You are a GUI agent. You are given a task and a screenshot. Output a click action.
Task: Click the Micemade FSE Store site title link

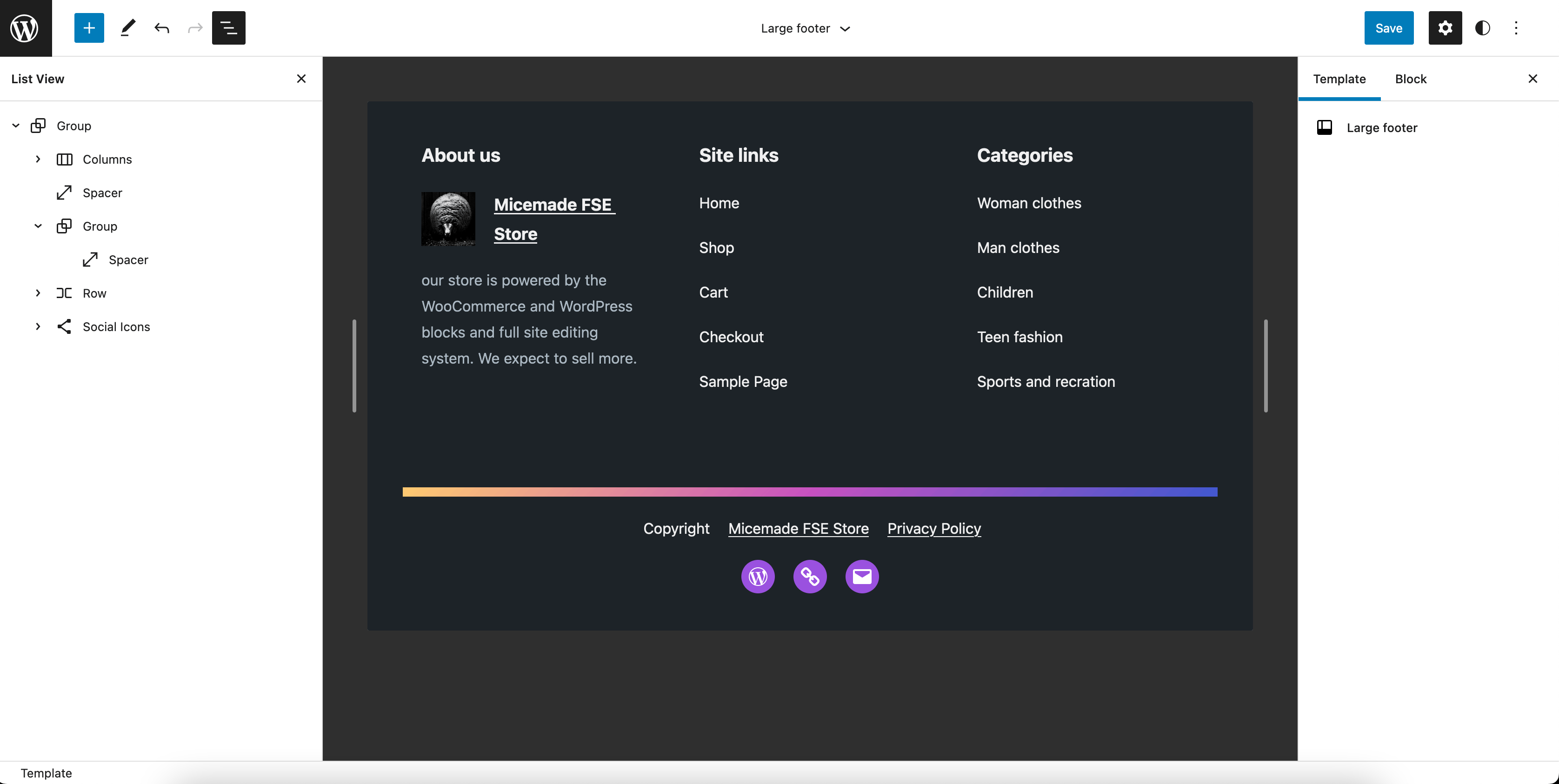tap(554, 219)
